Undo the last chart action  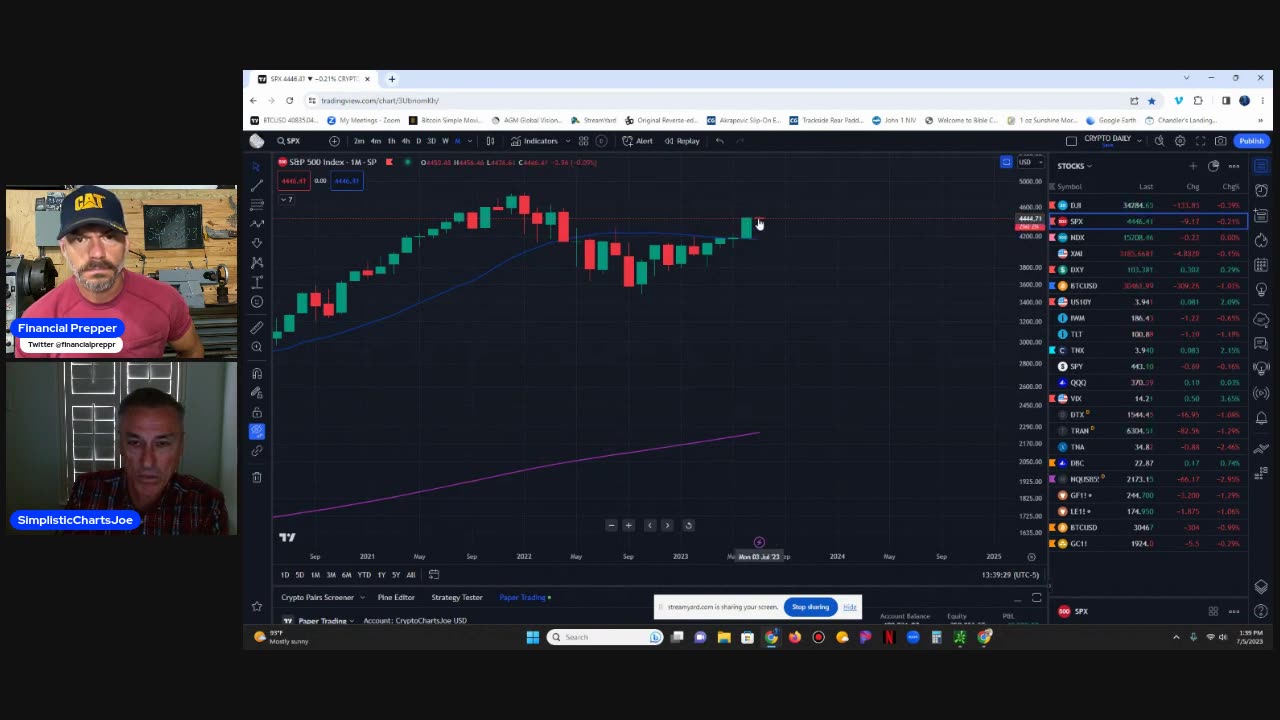coord(719,141)
